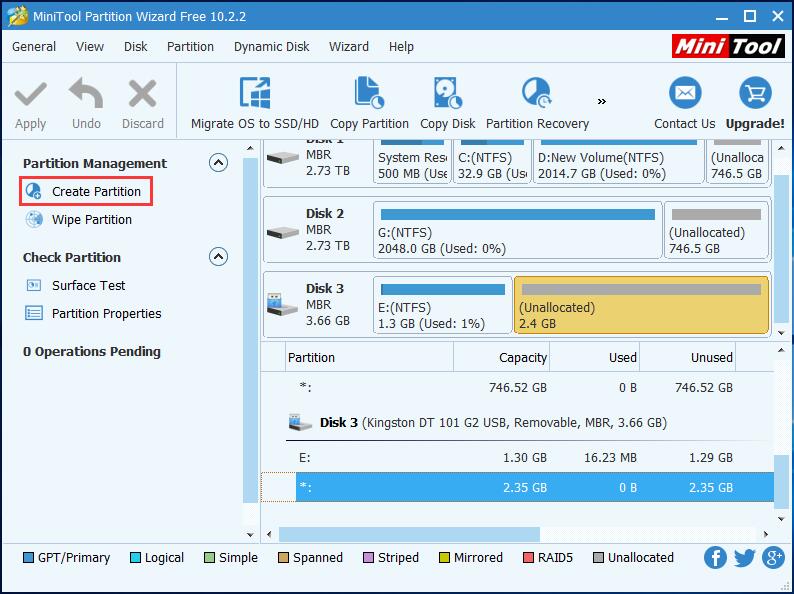794x594 pixels.
Task: Select the C:(NTFS) partition block
Action: coord(492,161)
